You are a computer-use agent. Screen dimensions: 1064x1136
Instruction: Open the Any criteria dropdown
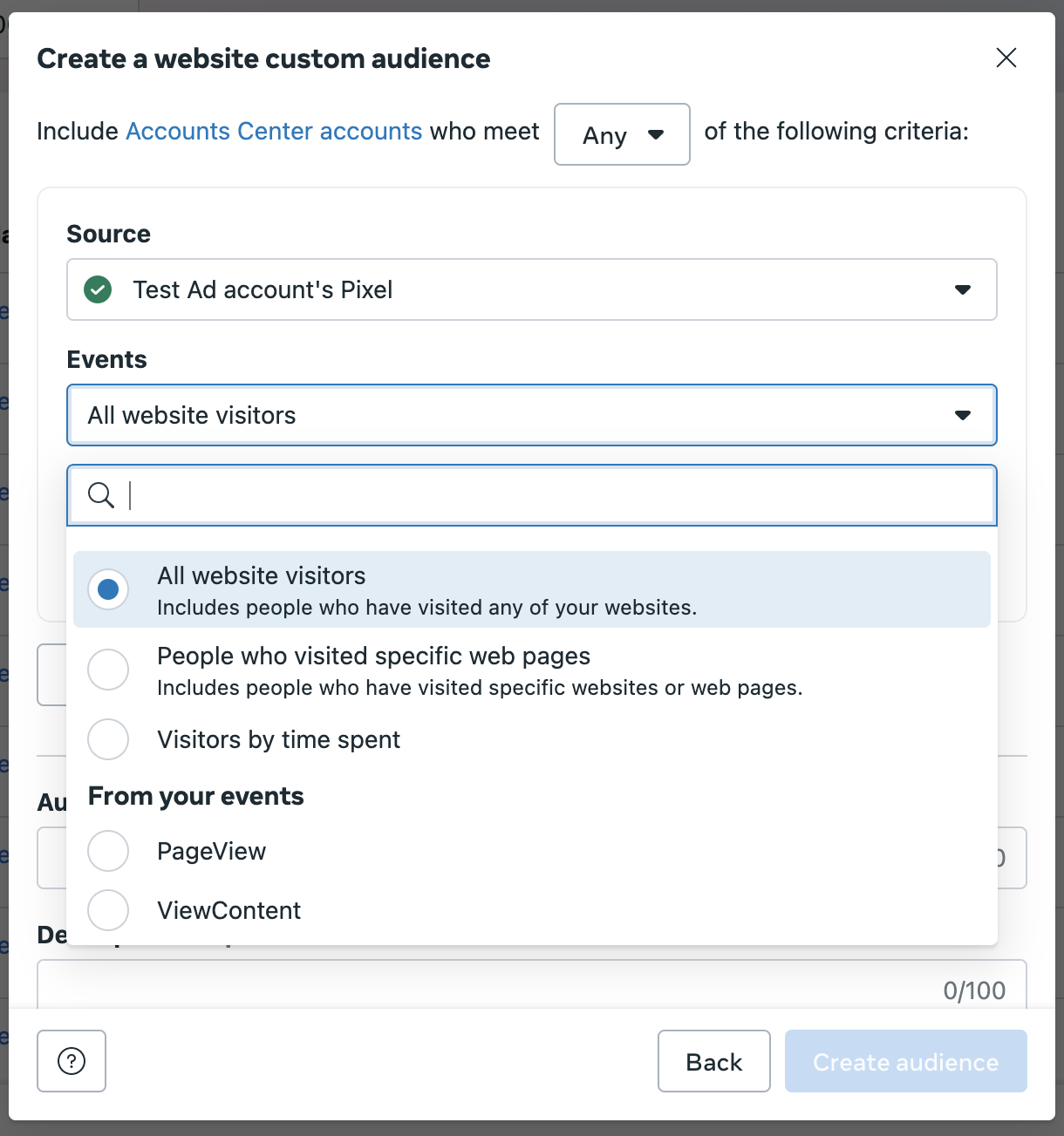pyautogui.click(x=622, y=134)
